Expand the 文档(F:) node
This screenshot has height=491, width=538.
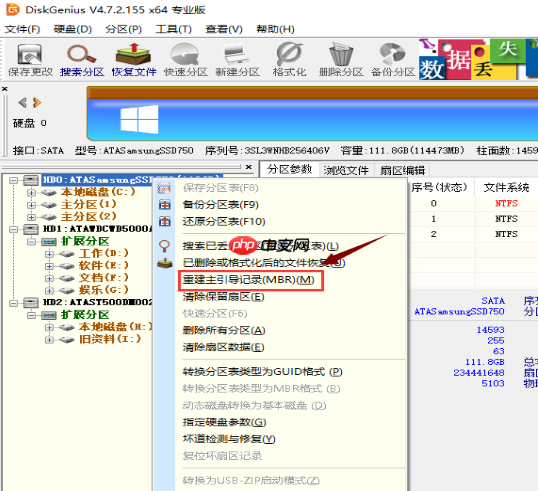[49, 278]
